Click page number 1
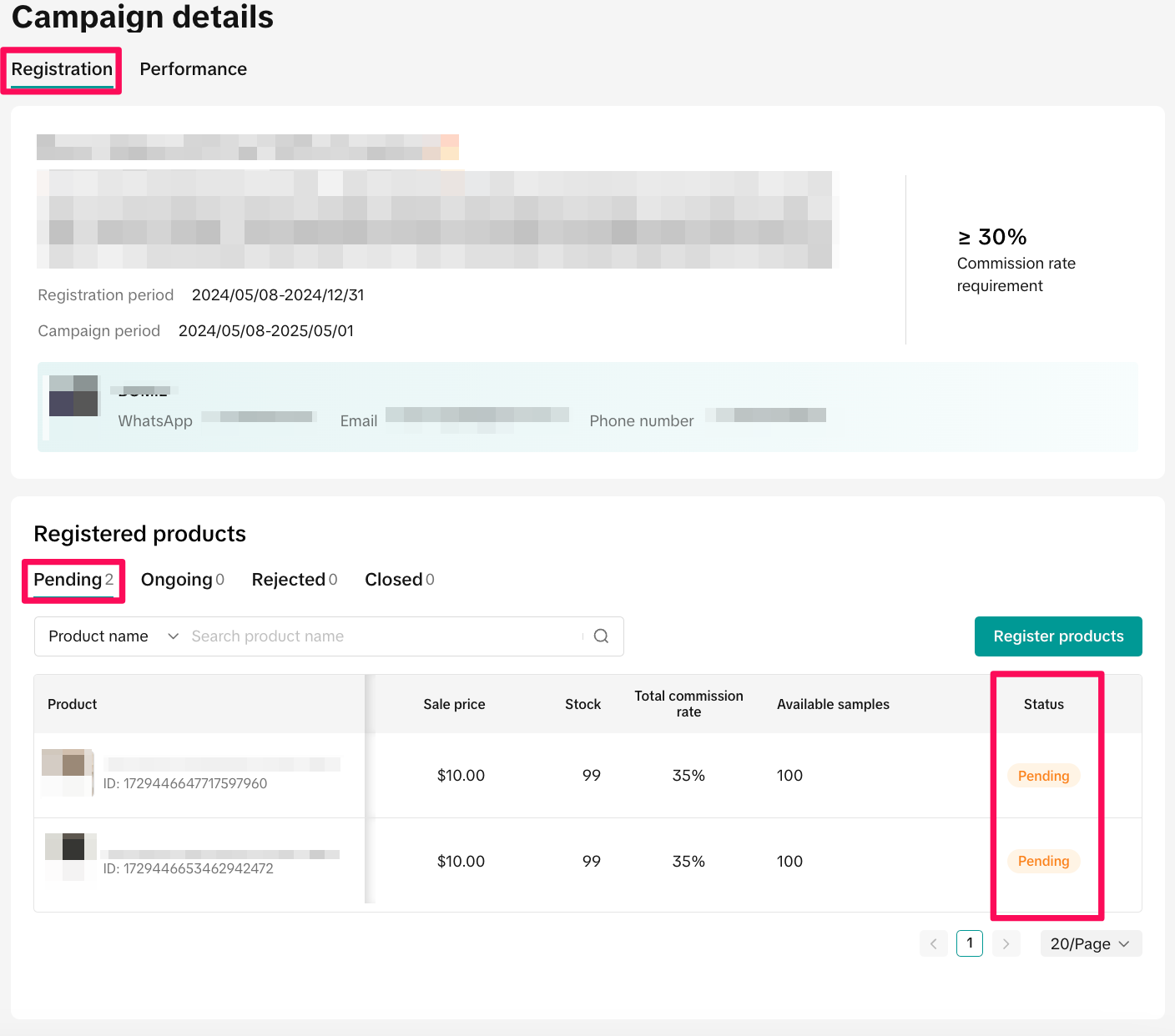 point(969,943)
